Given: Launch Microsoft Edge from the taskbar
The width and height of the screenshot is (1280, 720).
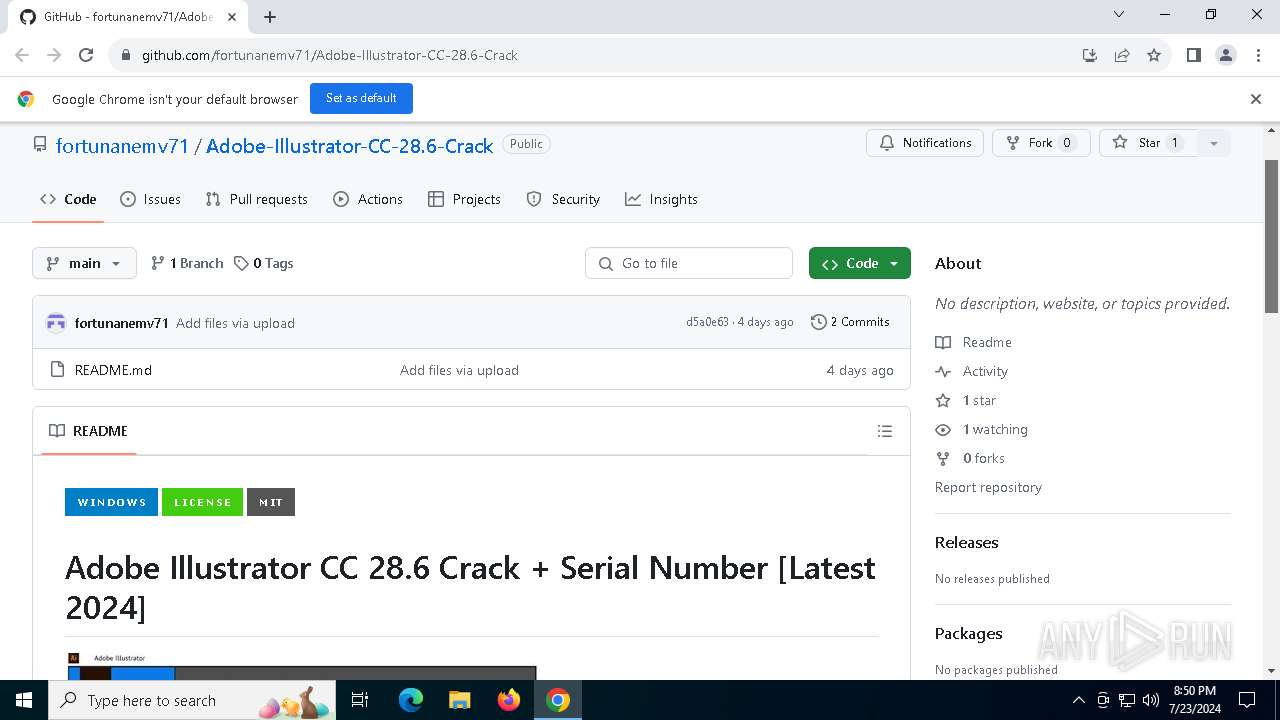Looking at the screenshot, I should click(x=411, y=700).
